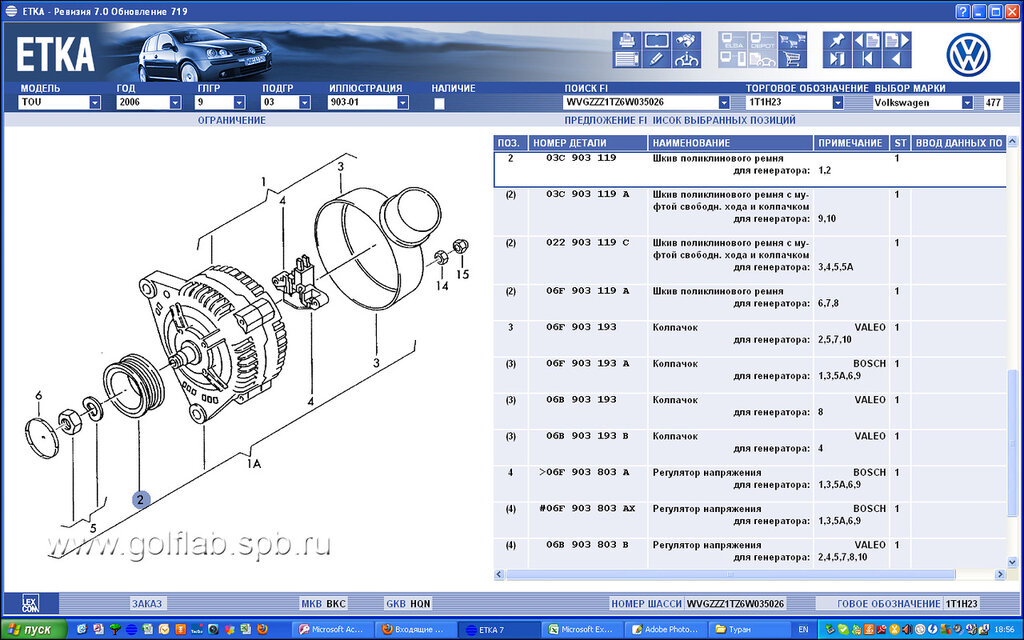Click the printer icon in ETKA toolbar

point(627,40)
